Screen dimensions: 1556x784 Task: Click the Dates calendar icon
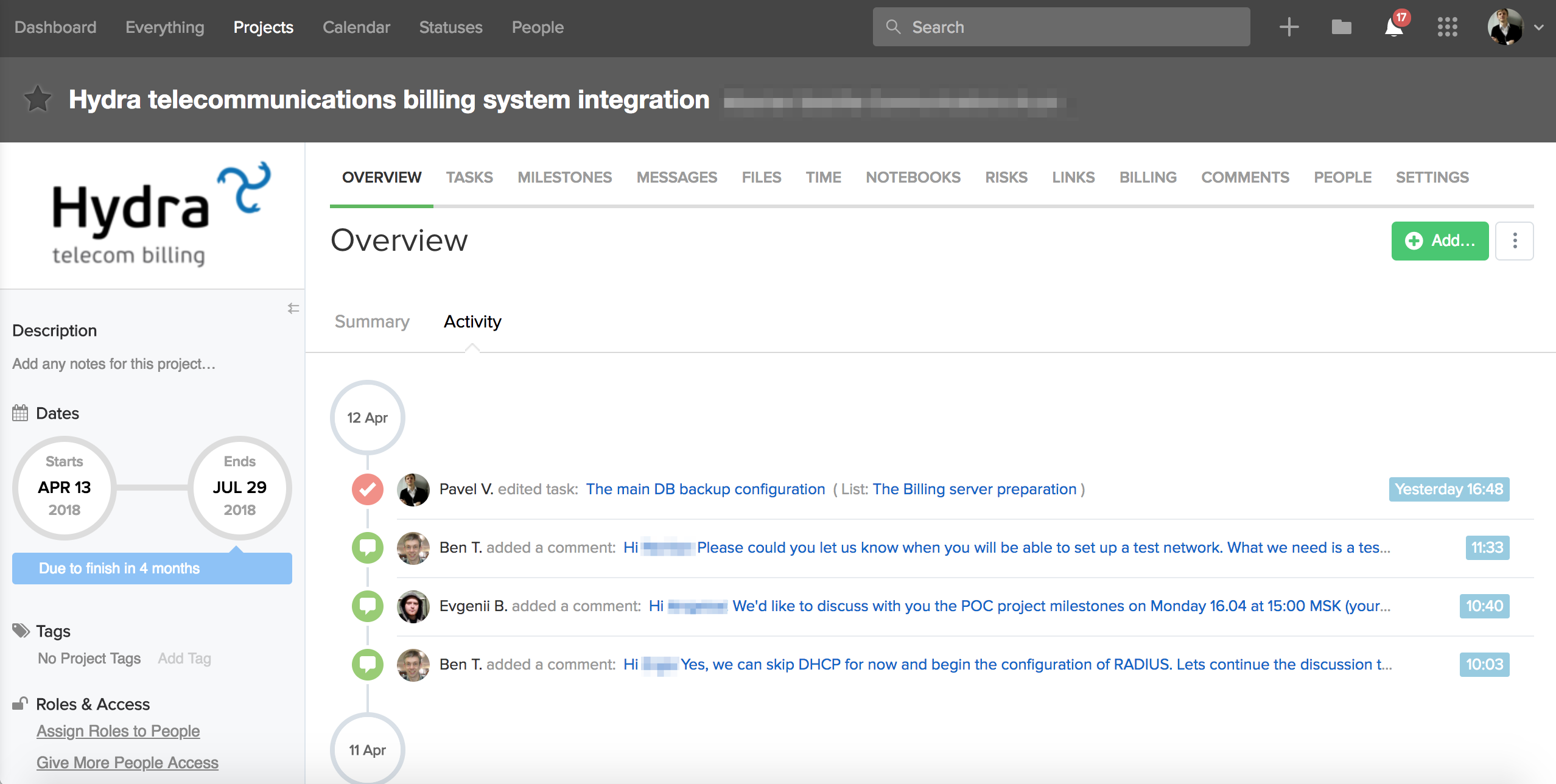click(x=20, y=413)
